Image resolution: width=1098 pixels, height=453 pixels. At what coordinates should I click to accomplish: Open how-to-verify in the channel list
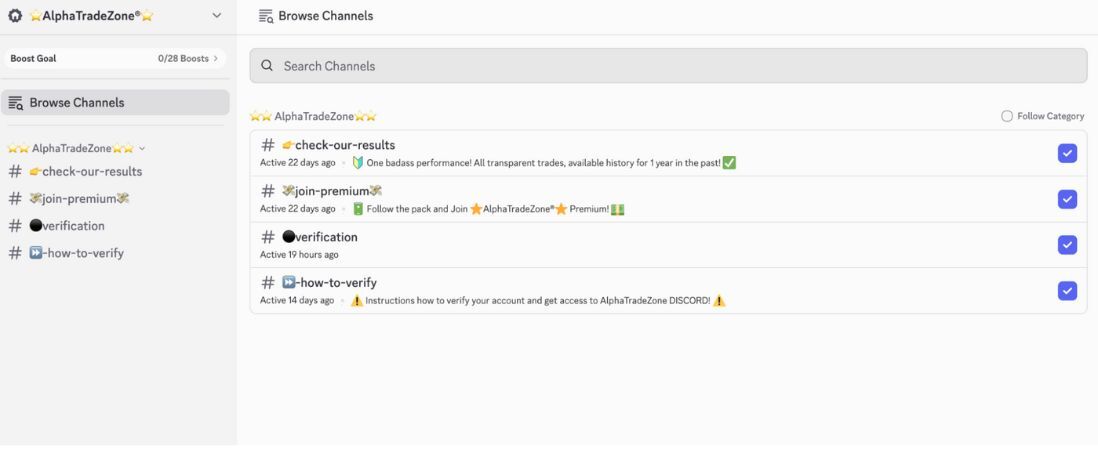tap(668, 291)
